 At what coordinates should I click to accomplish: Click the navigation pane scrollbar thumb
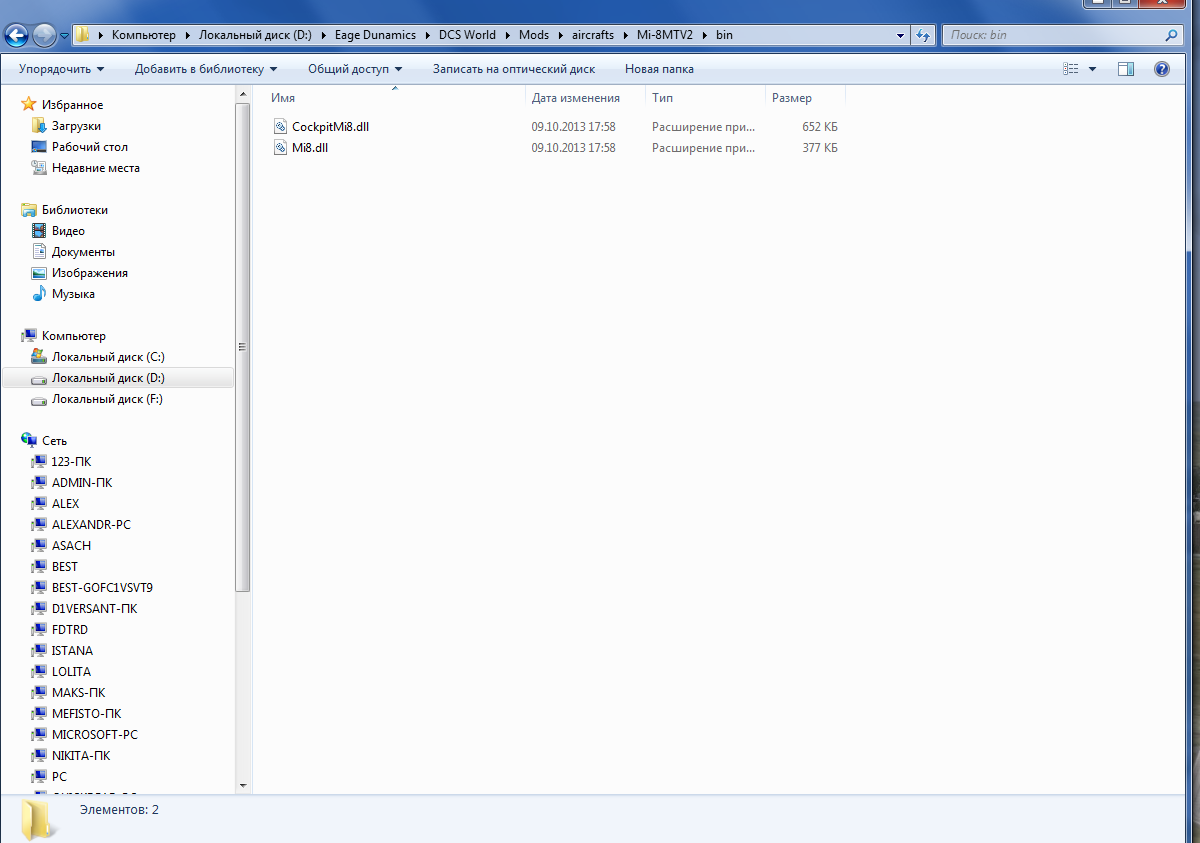tap(242, 346)
